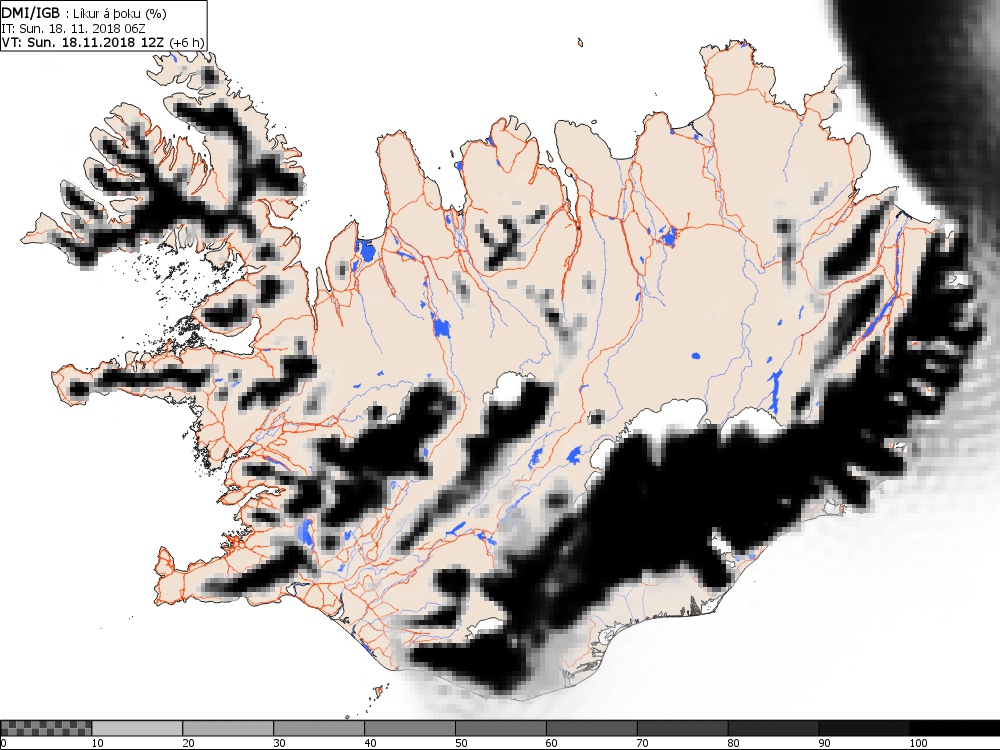Click the '90' legend scale label

[825, 743]
